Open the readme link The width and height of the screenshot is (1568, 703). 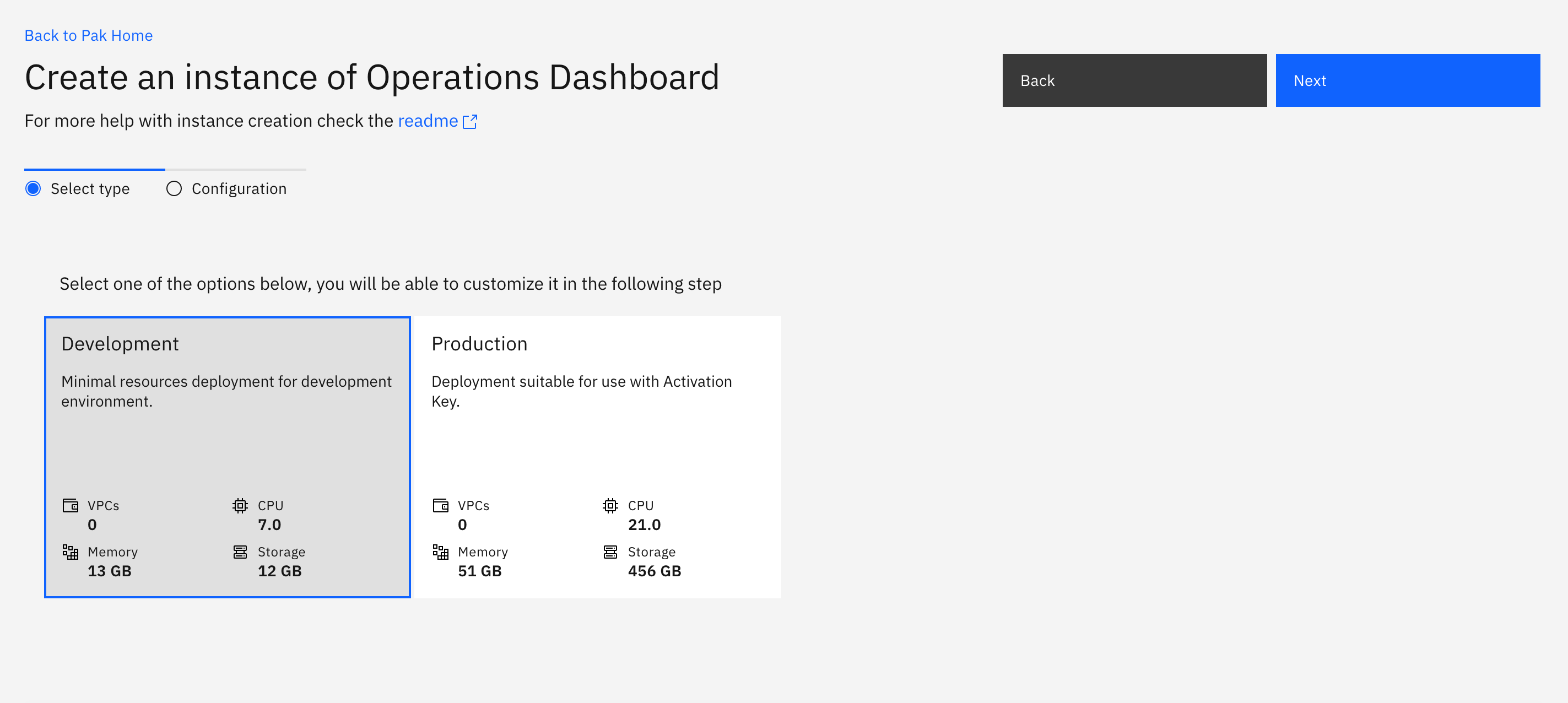[x=428, y=121]
